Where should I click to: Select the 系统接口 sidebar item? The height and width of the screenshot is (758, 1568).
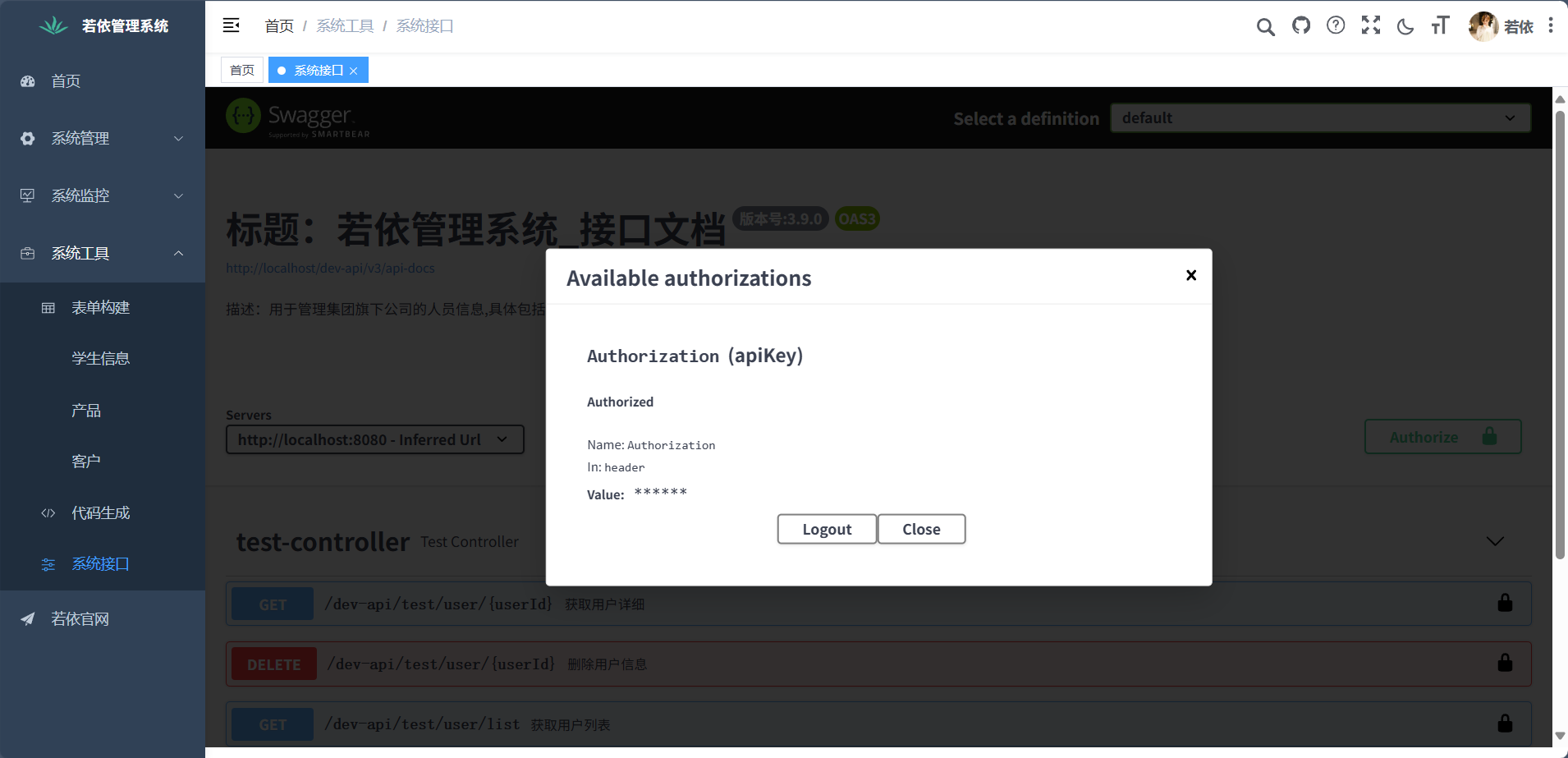103,564
